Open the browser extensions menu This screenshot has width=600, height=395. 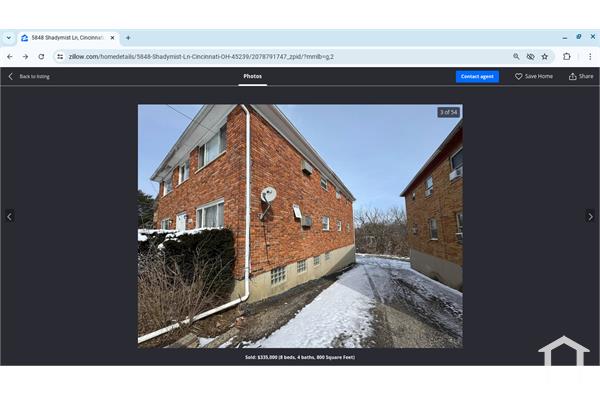(x=567, y=57)
